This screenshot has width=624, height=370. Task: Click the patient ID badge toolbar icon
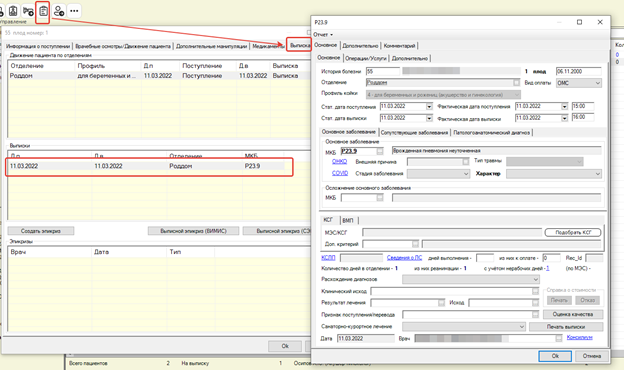tap(13, 11)
